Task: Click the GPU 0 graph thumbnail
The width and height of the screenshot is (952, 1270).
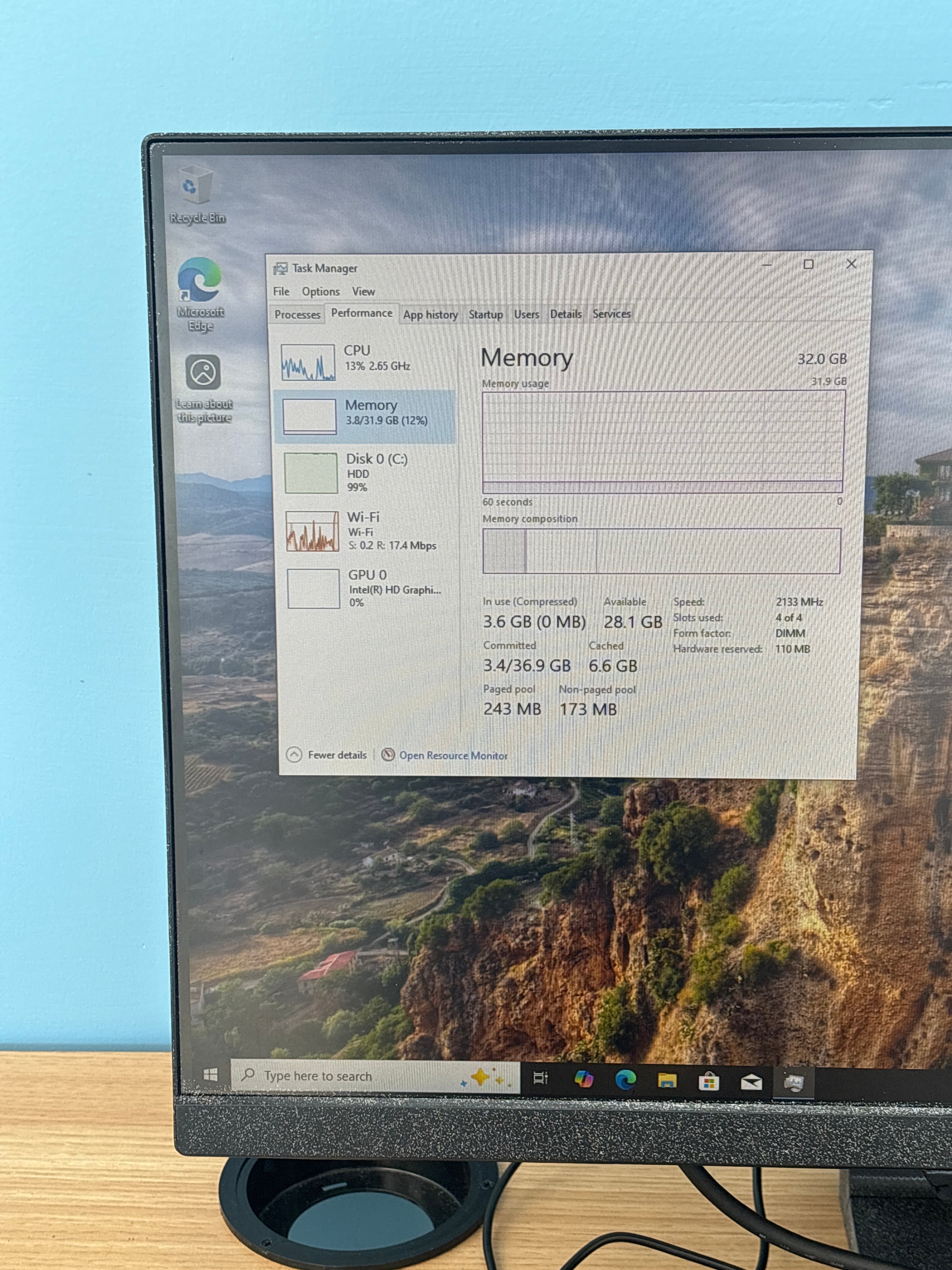Action: 313,588
